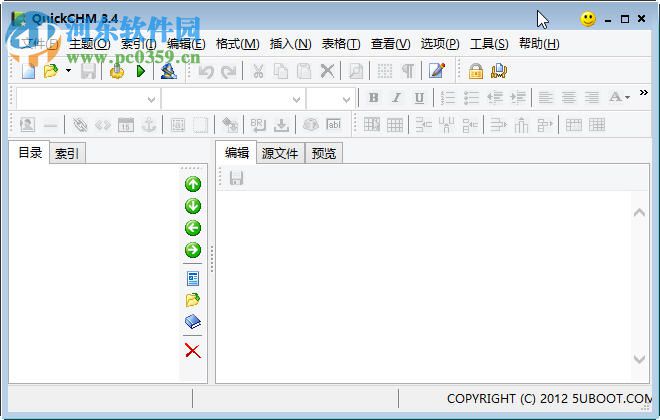This screenshot has height=420, width=660.
Task: Click the insert table grid icon
Action: 395,125
